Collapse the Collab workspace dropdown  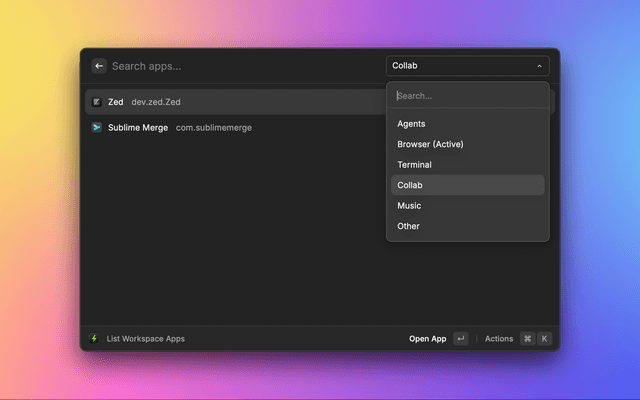pyautogui.click(x=467, y=66)
